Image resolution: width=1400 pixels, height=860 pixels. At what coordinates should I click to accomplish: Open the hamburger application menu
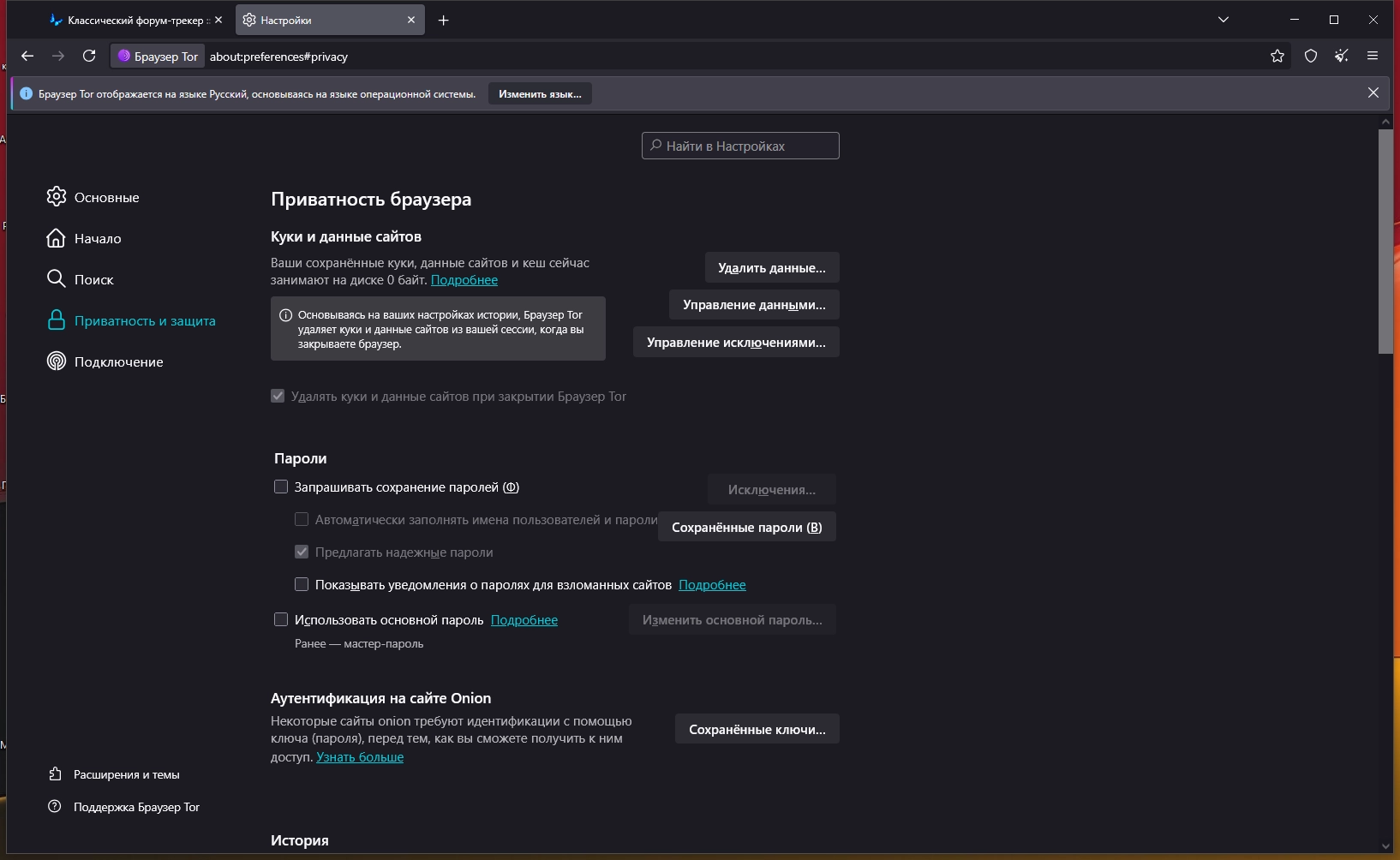[x=1373, y=57]
